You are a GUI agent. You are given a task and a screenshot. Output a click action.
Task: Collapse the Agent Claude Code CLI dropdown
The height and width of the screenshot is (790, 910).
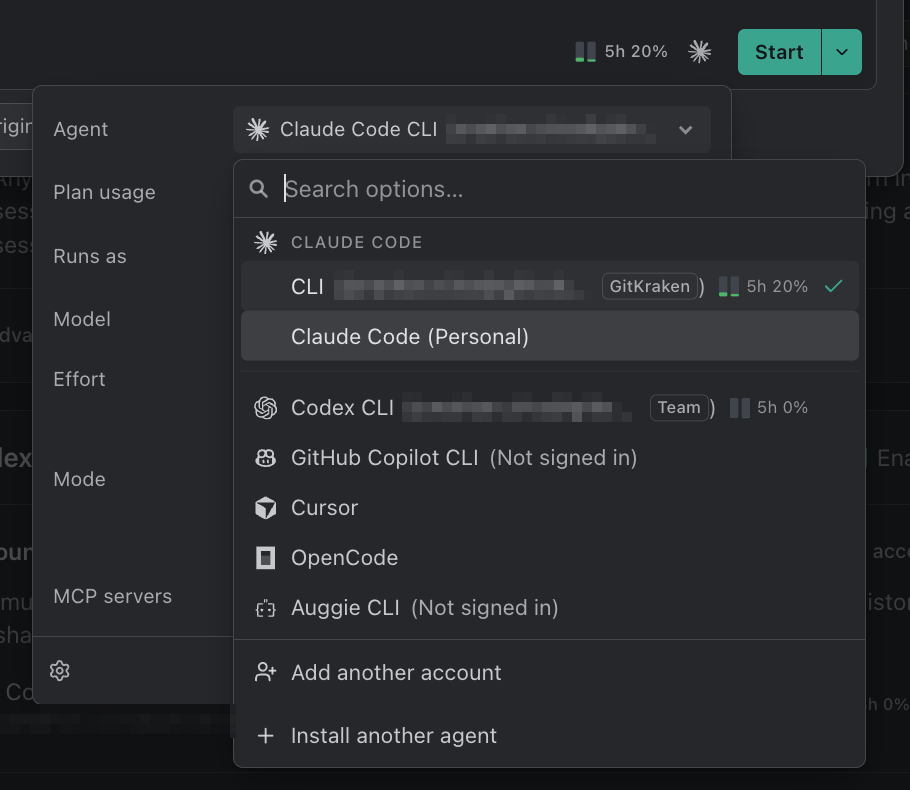pyautogui.click(x=472, y=129)
